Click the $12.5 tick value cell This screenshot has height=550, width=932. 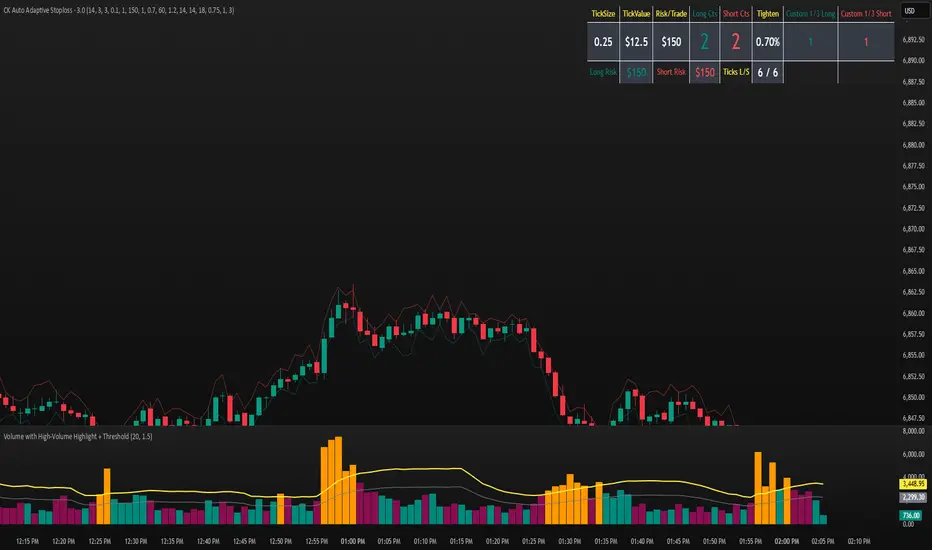pos(636,42)
